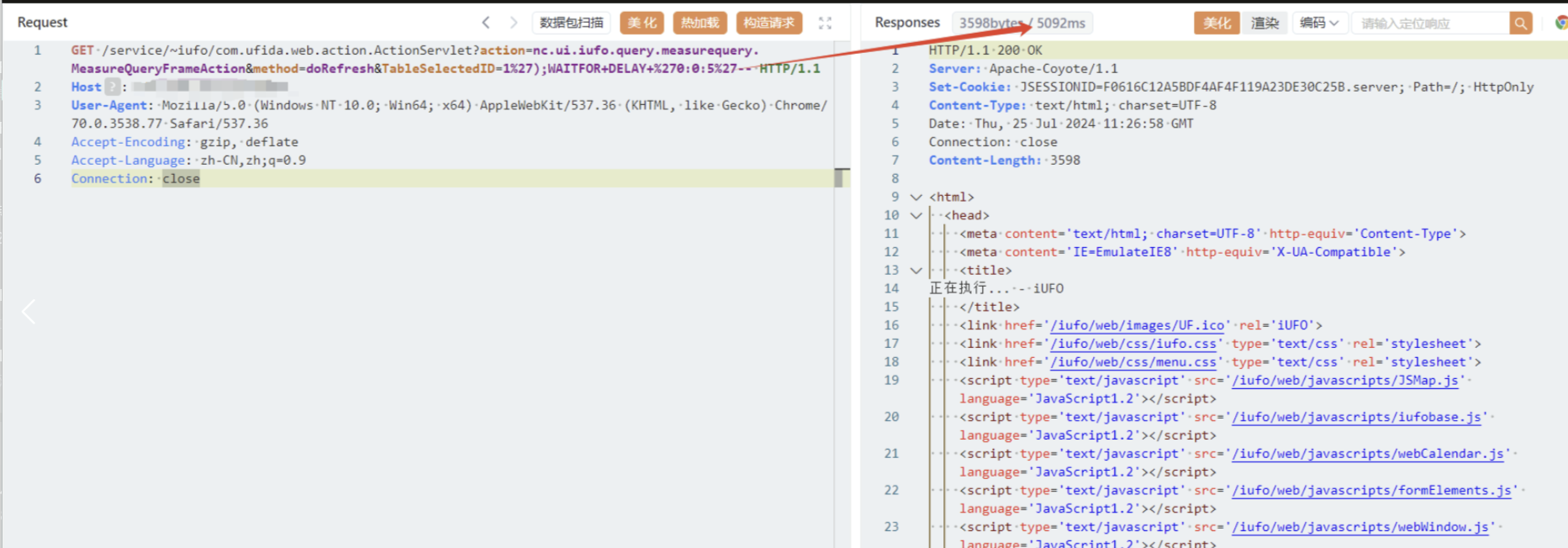Click GET method in request line

(82, 50)
